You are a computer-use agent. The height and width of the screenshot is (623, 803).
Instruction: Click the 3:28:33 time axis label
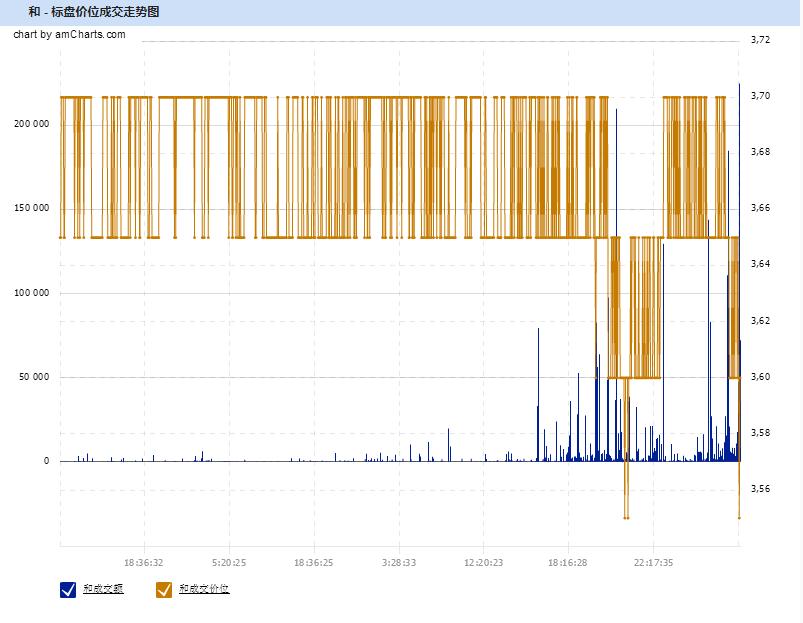398,563
